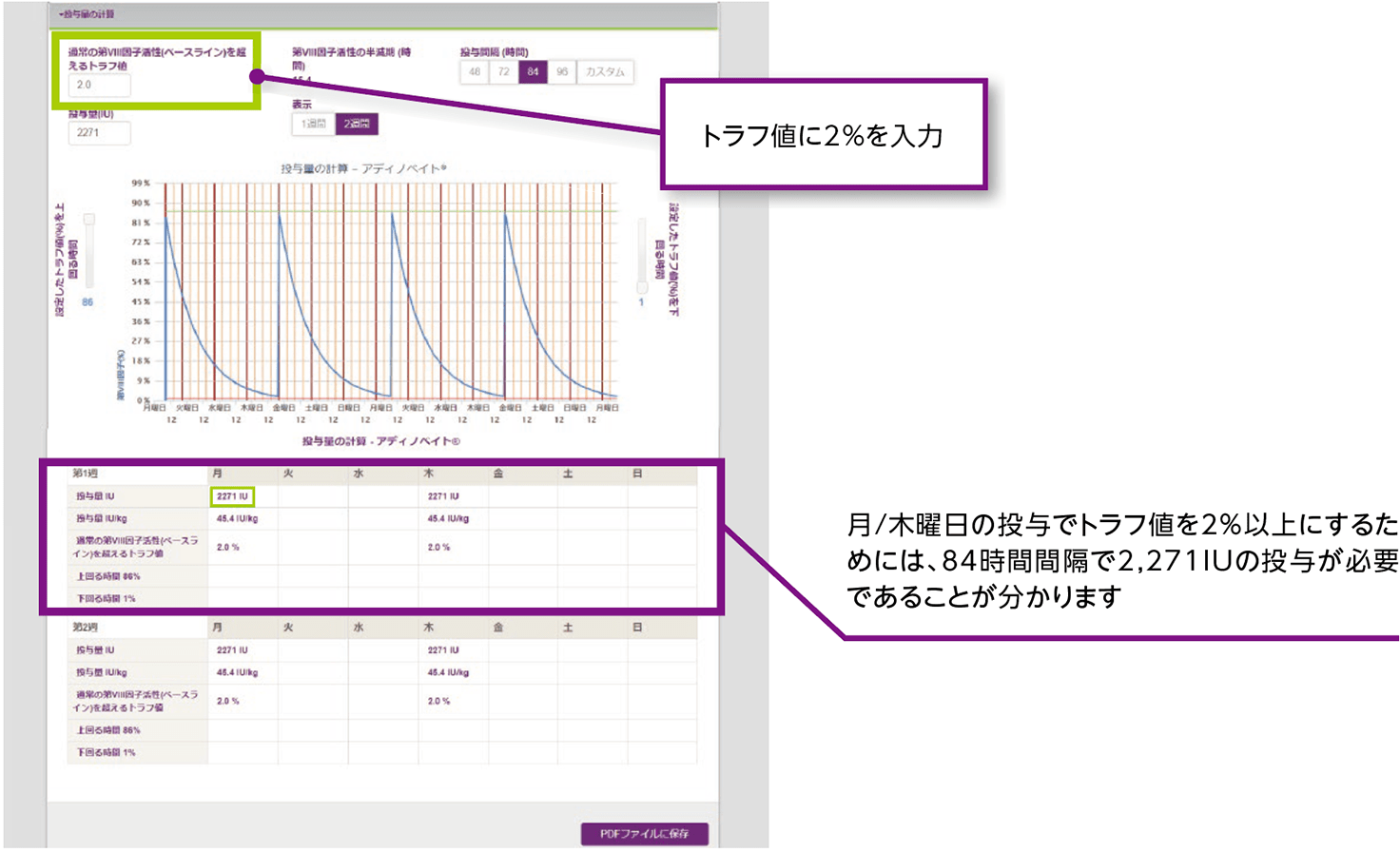Click the 第VIII因子活性の半減期 label
Image resolution: width=1400 pixels, height=852 pixels.
(x=351, y=59)
